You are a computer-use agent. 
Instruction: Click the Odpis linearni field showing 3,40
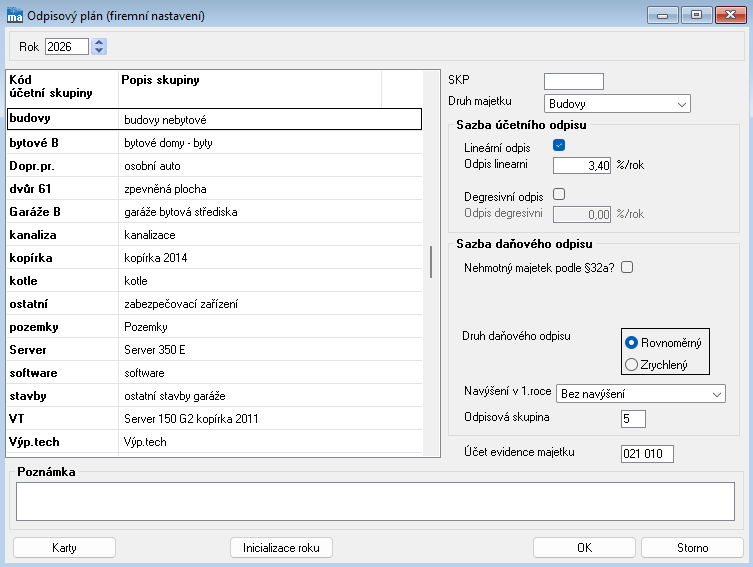(582, 166)
